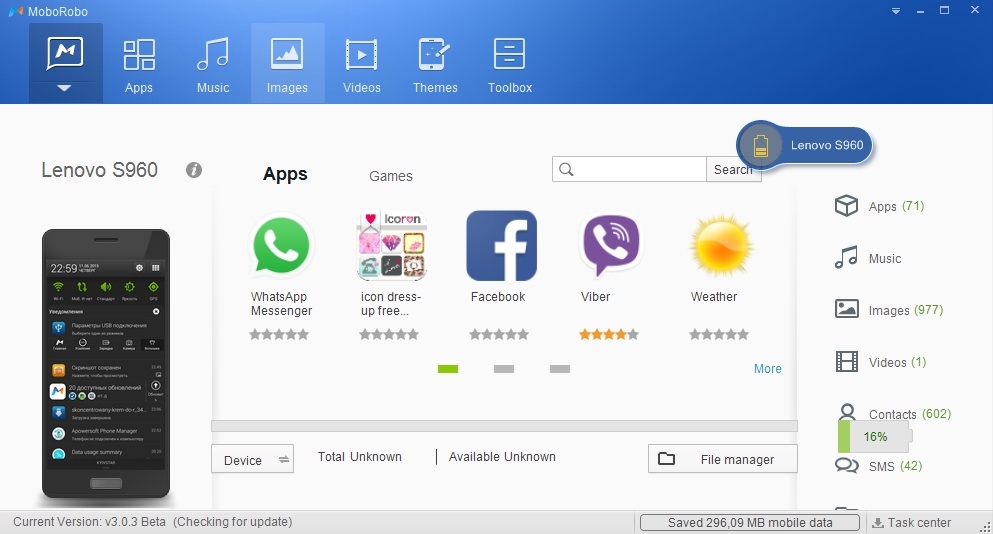993x534 pixels.
Task: Open SMS (42) in sidebar
Action: (878, 466)
